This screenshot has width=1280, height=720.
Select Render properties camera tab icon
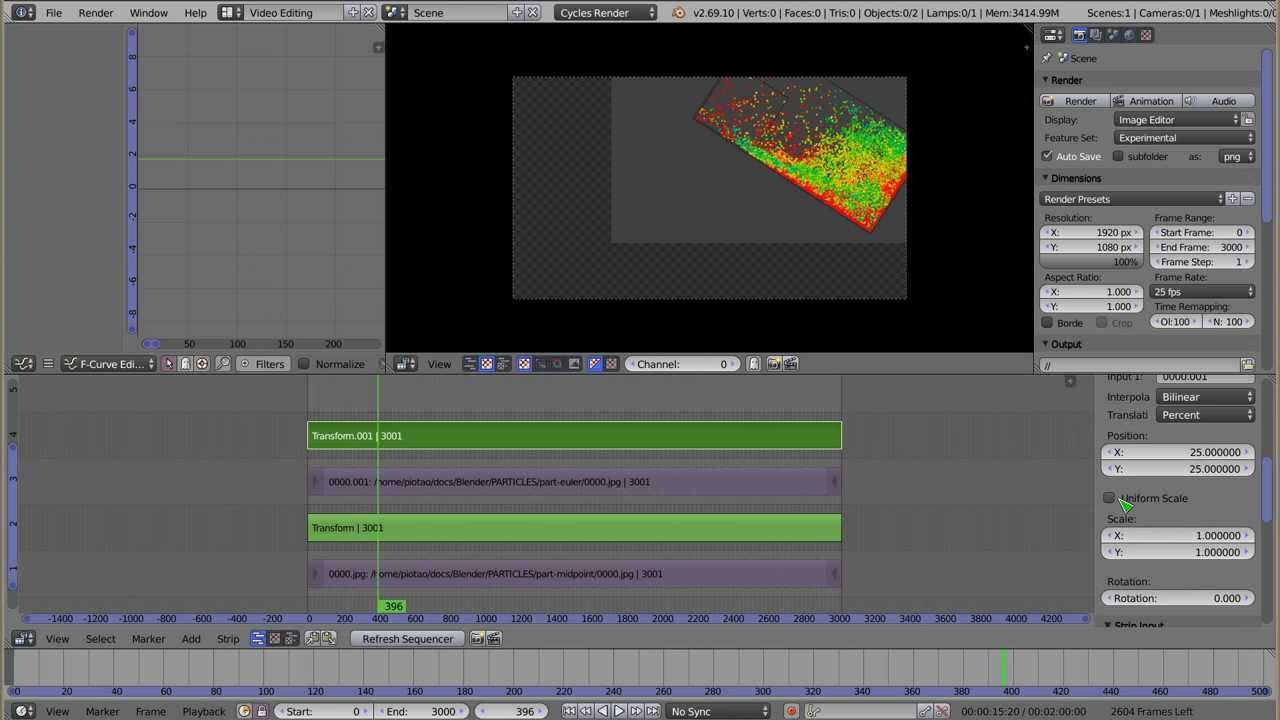(1079, 35)
